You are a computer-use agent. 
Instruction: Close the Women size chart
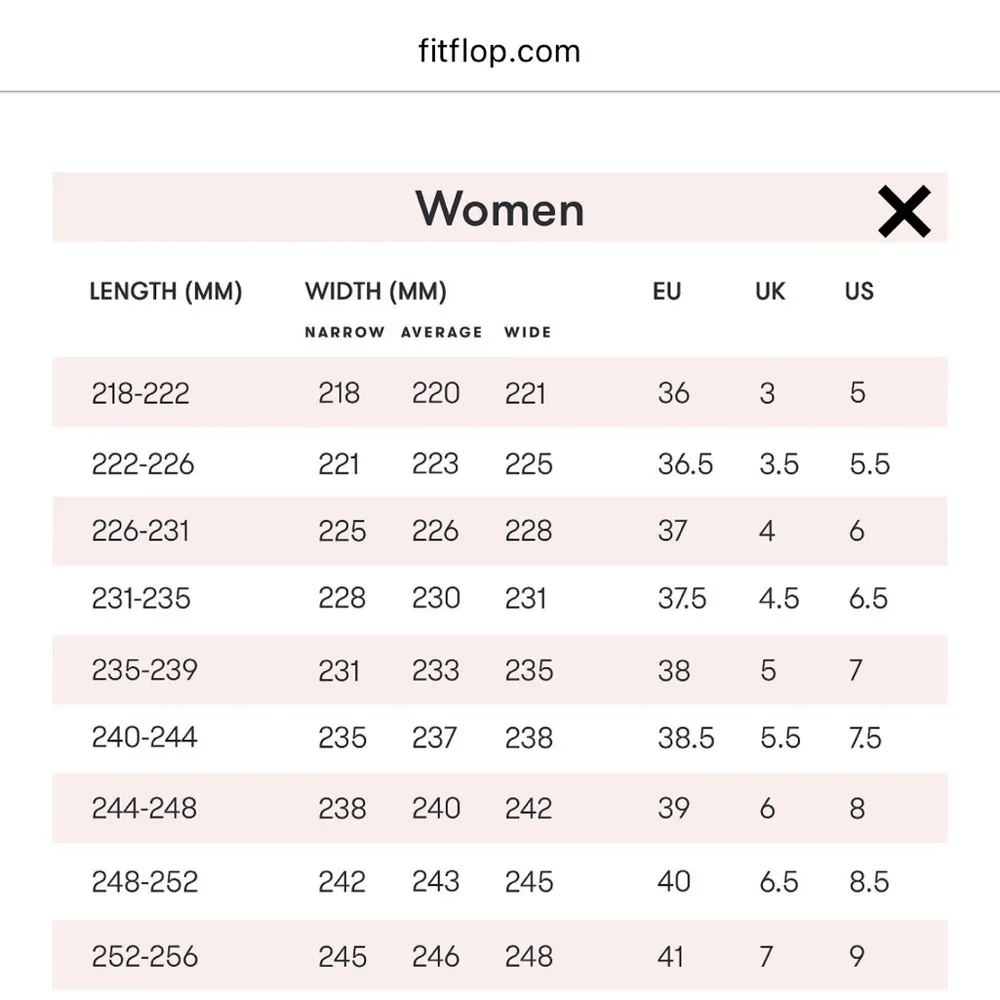pos(904,212)
